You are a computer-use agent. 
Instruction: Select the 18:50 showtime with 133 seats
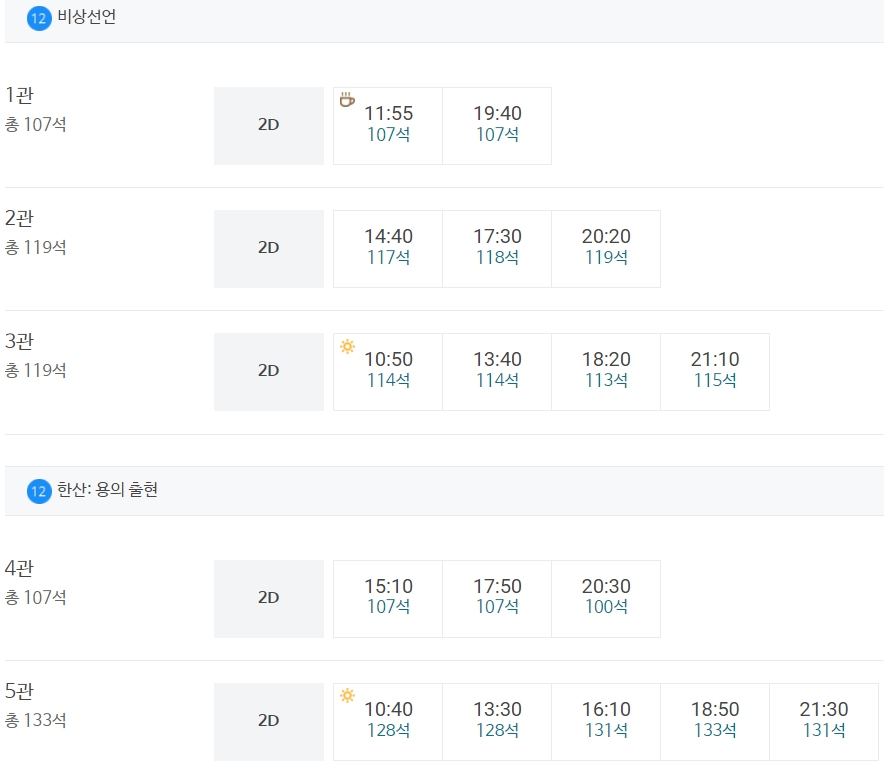715,722
